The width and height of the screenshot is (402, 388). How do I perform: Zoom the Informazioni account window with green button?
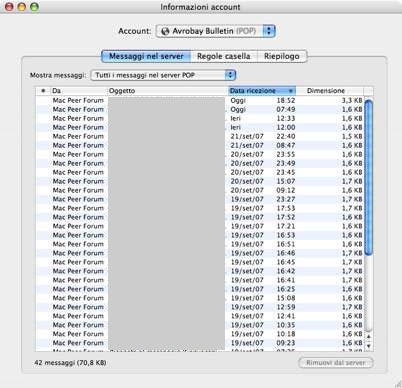34,7
